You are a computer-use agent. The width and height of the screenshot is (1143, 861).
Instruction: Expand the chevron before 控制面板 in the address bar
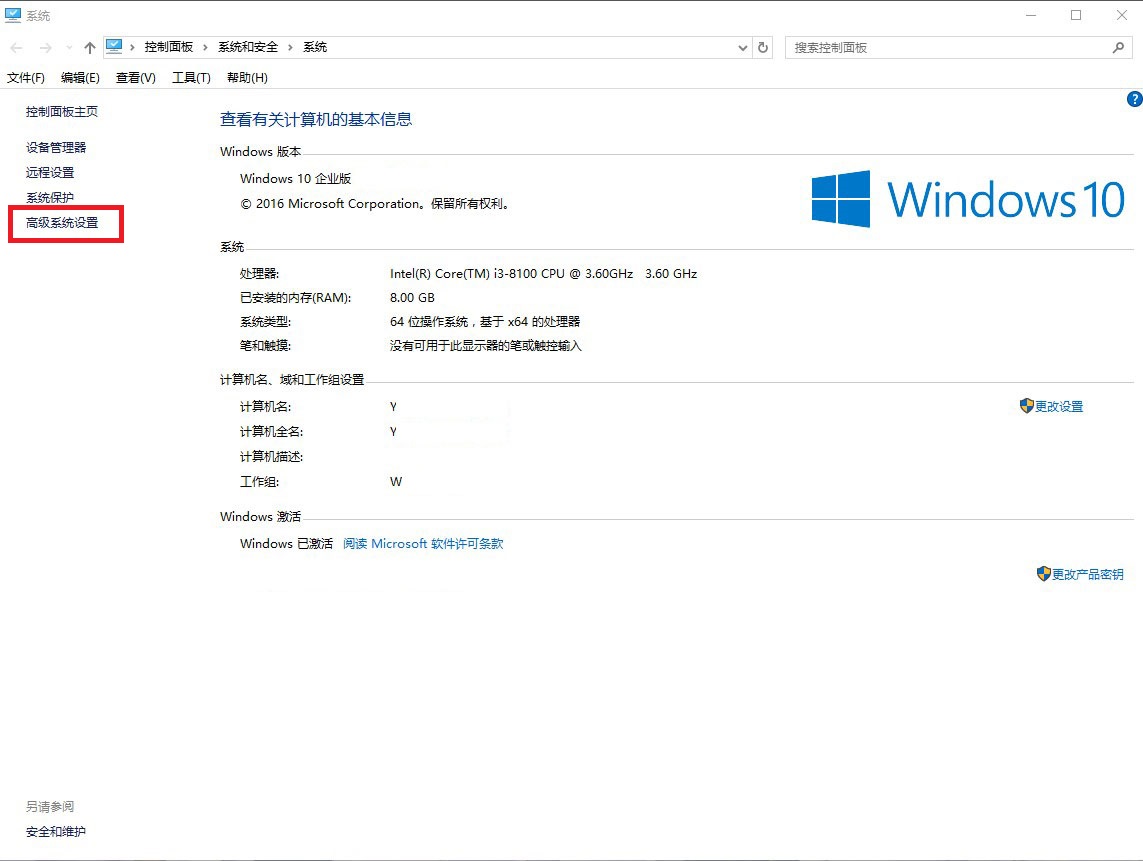point(132,47)
